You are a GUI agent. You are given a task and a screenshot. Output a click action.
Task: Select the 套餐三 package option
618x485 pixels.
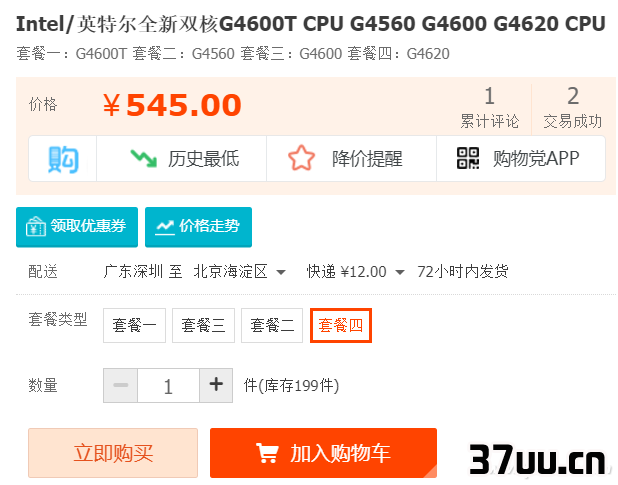pos(203,325)
